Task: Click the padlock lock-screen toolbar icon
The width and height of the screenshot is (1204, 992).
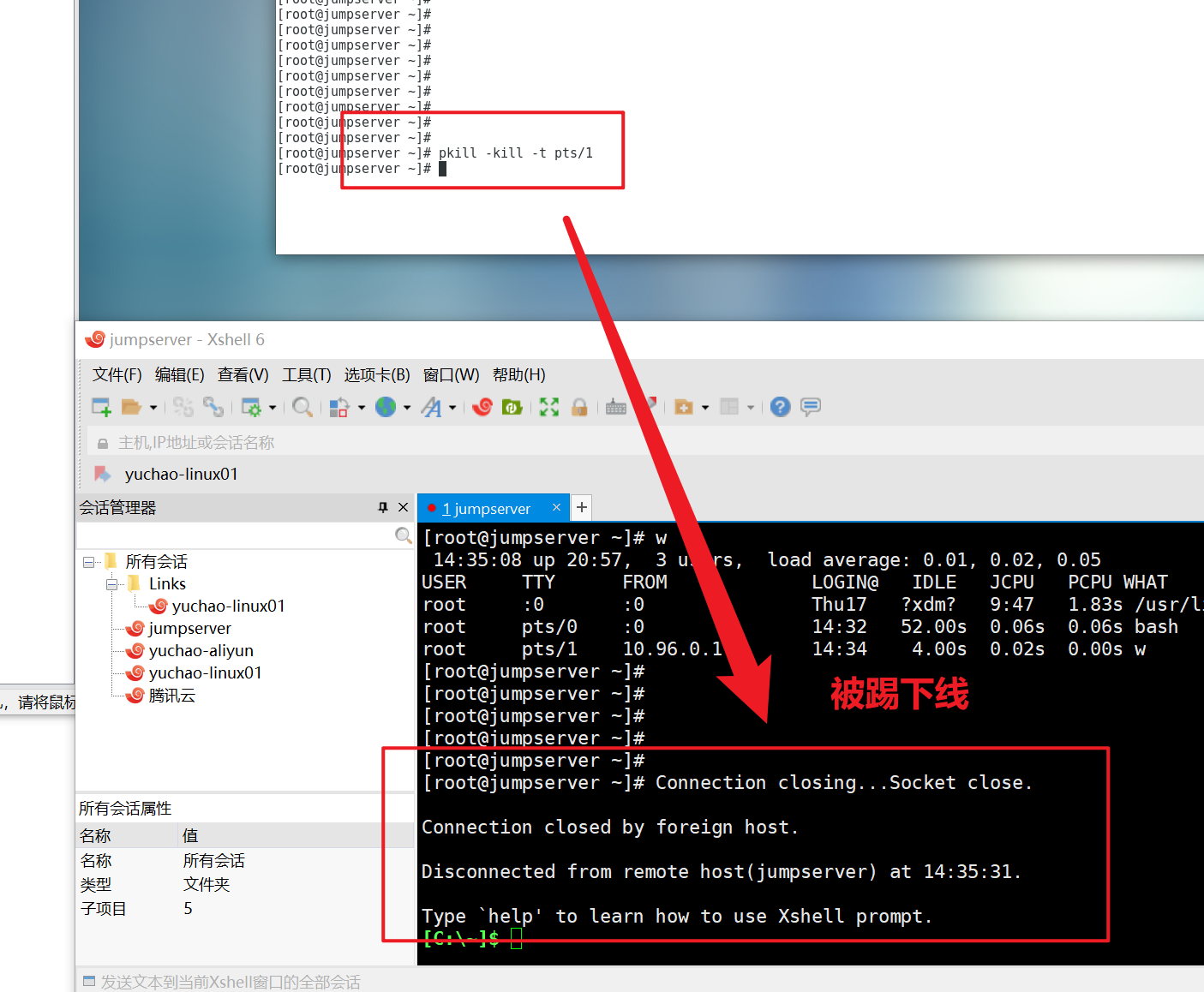Action: point(579,407)
